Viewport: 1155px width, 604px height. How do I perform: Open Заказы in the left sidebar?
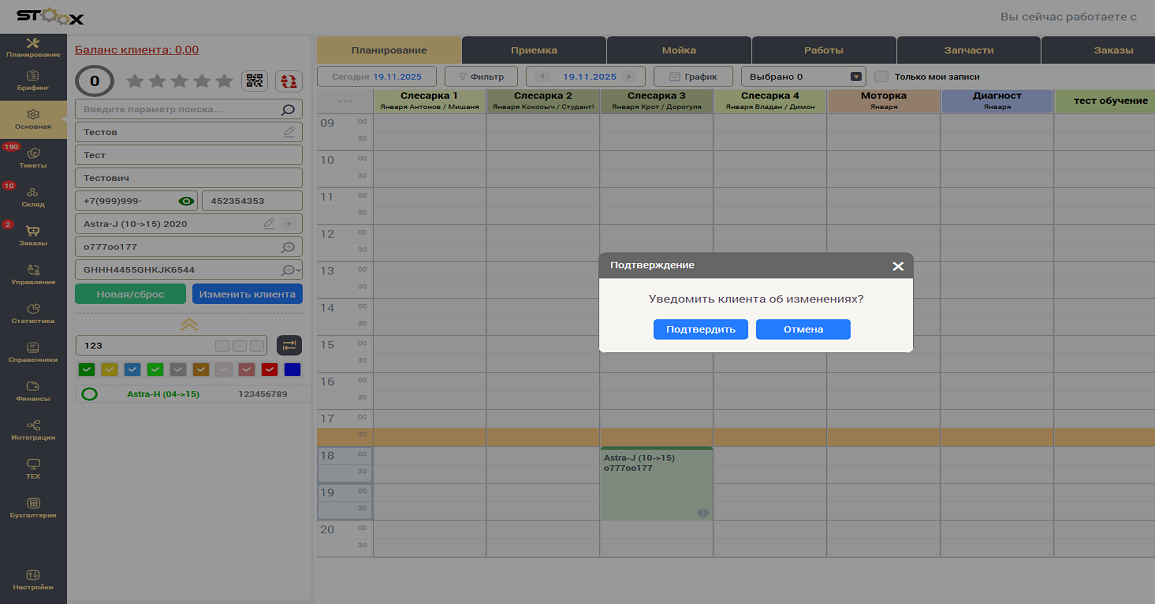click(33, 236)
